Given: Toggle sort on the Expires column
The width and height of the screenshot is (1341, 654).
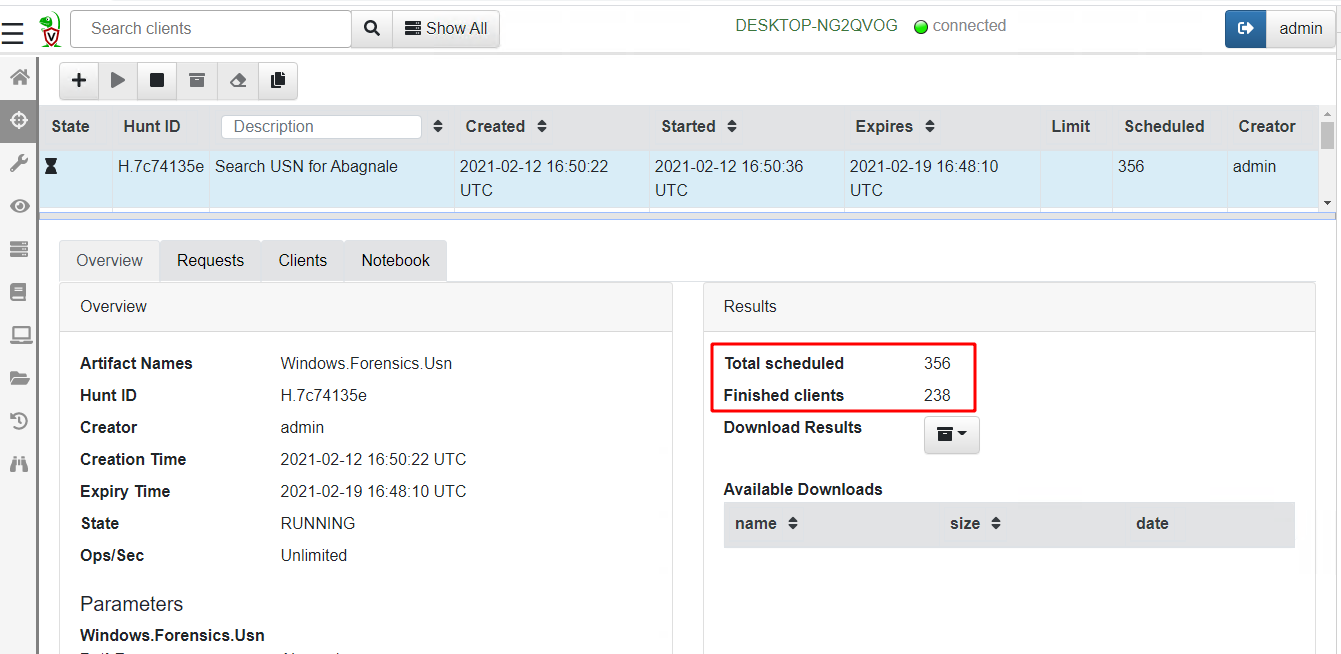Looking at the screenshot, I should 930,127.
